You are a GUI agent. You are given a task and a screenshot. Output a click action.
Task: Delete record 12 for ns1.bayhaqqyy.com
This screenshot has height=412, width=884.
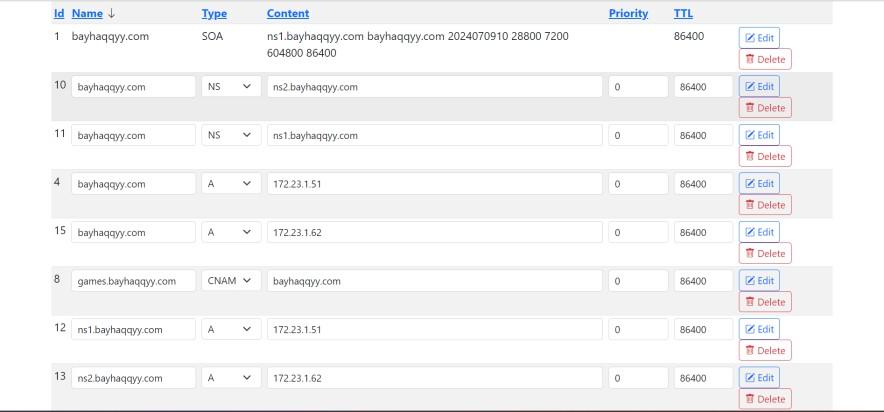coord(765,351)
